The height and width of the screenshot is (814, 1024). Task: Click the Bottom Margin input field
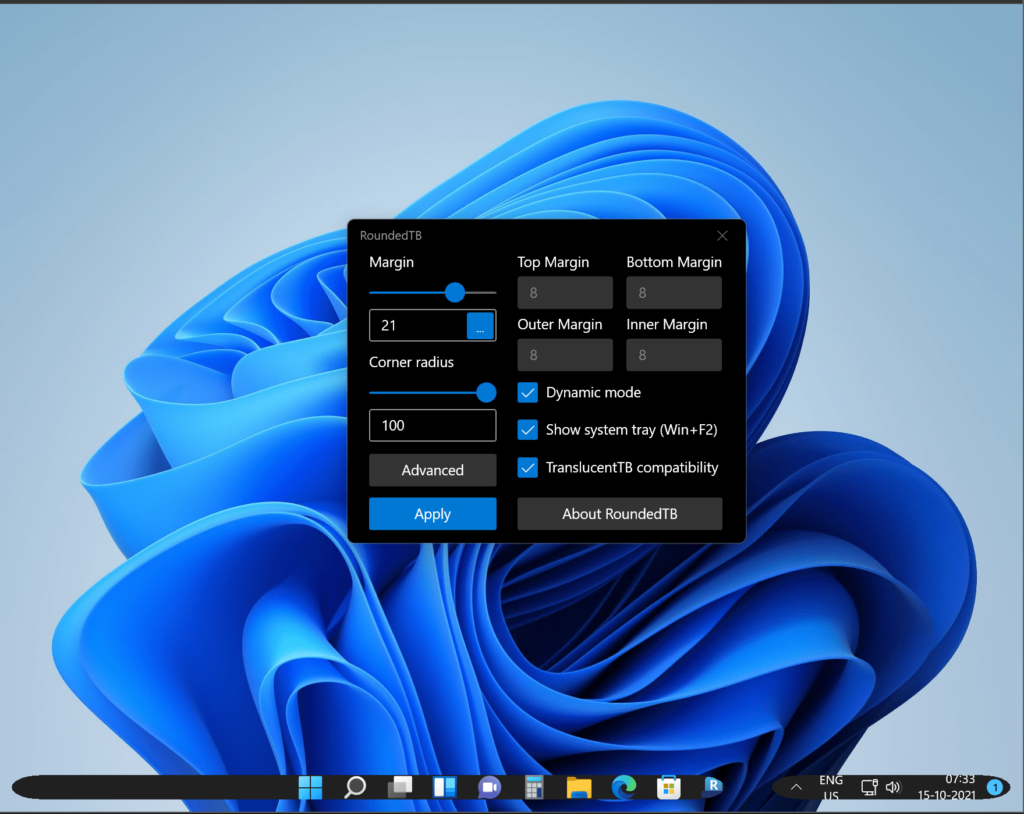click(674, 293)
